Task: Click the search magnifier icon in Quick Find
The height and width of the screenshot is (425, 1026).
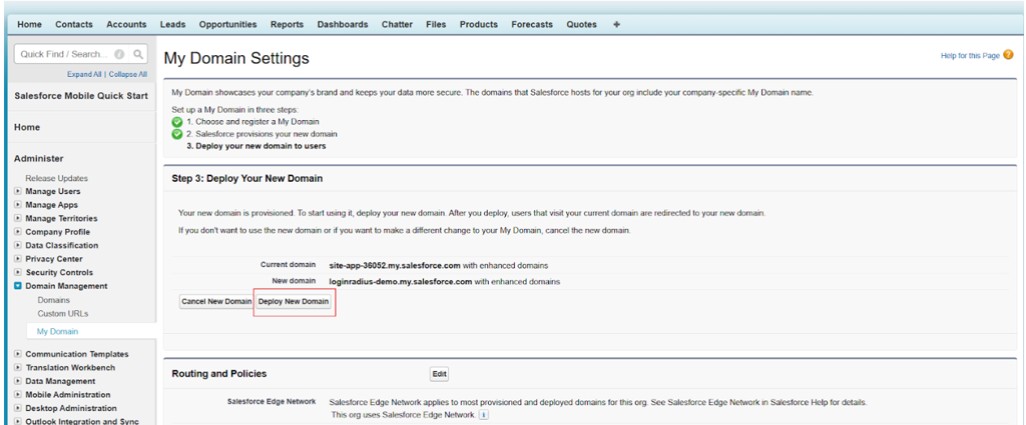Action: coord(138,54)
